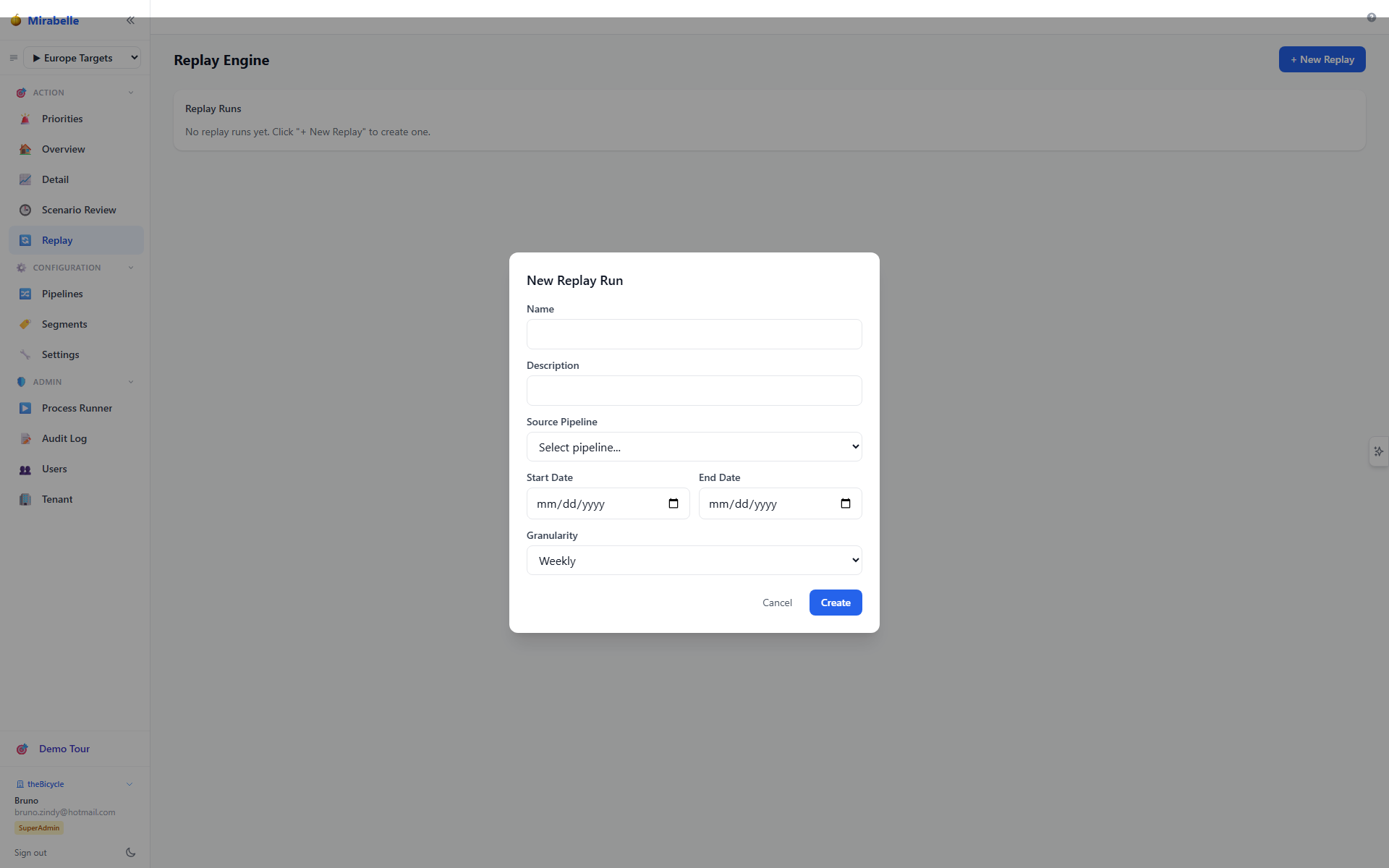Viewport: 1389px width, 868px height.
Task: Click the Process Runner play icon
Action: coord(25,408)
